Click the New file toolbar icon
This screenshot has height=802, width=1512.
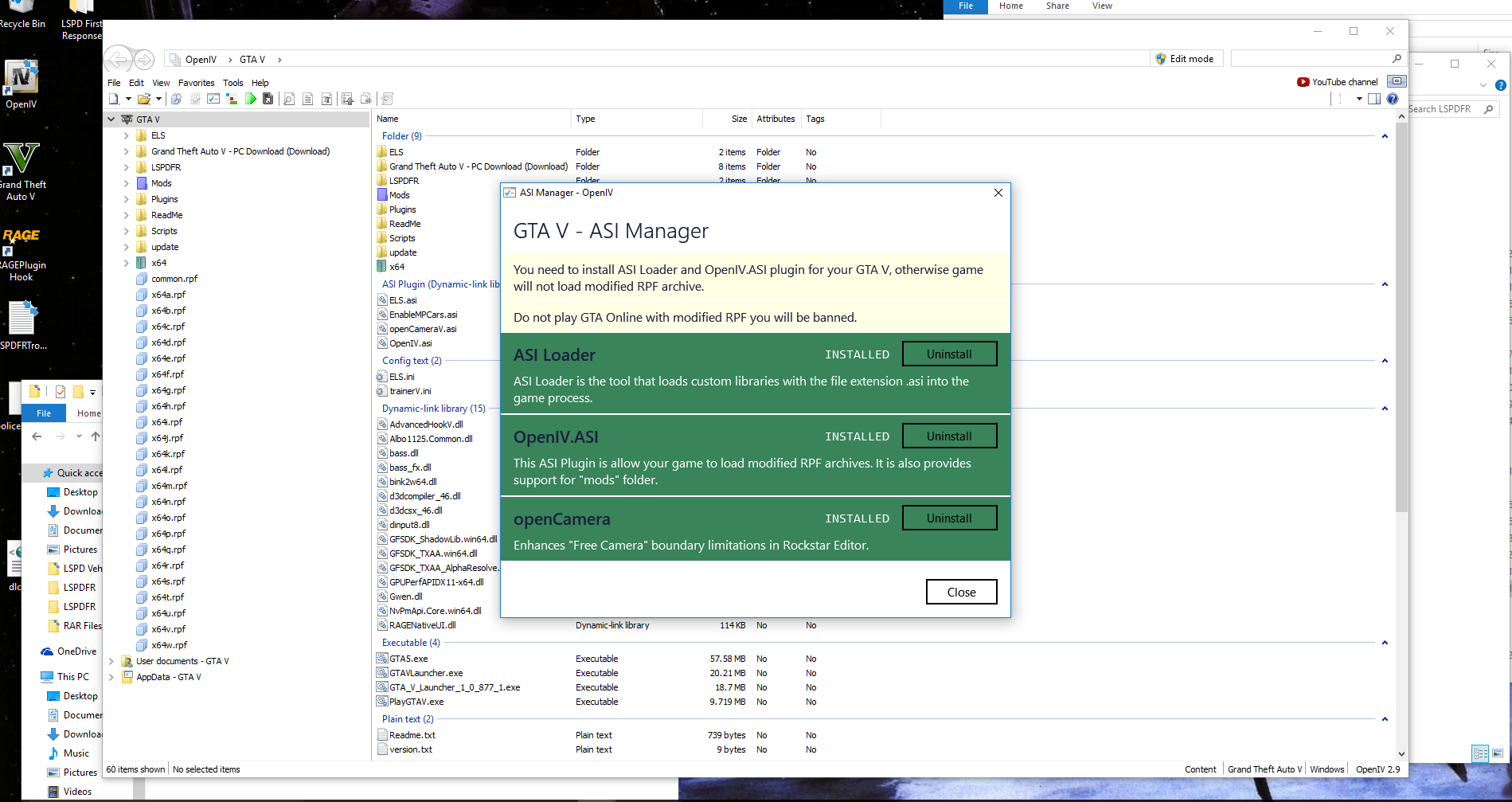click(114, 99)
